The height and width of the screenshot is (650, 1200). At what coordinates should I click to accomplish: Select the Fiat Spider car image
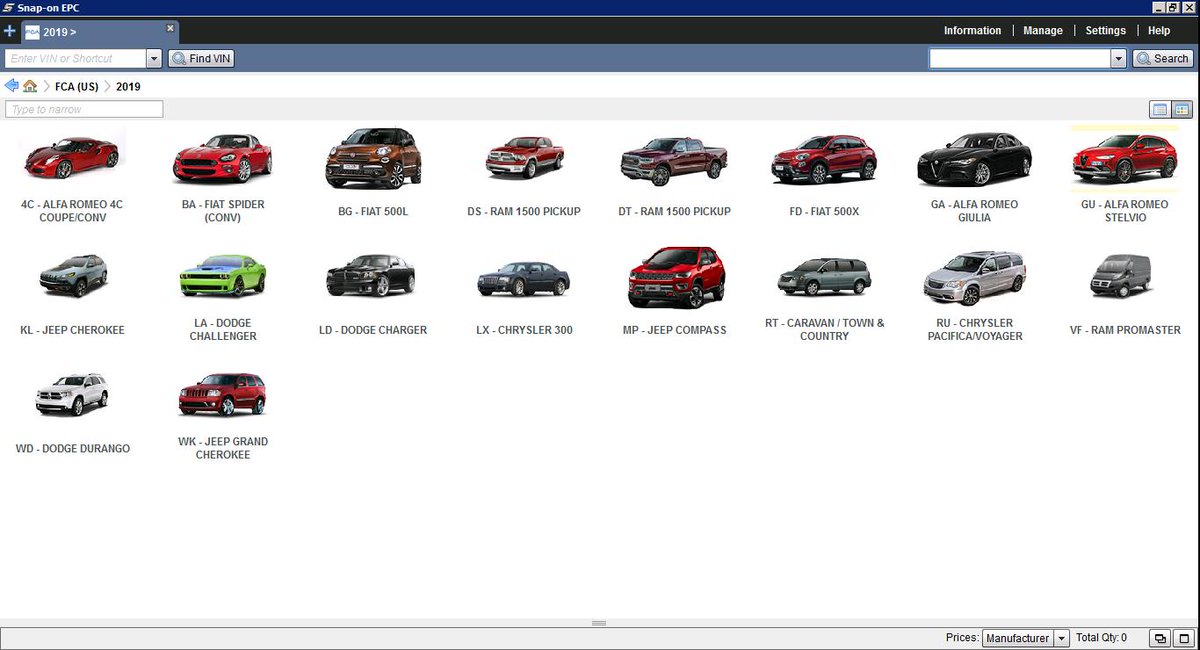tap(223, 157)
